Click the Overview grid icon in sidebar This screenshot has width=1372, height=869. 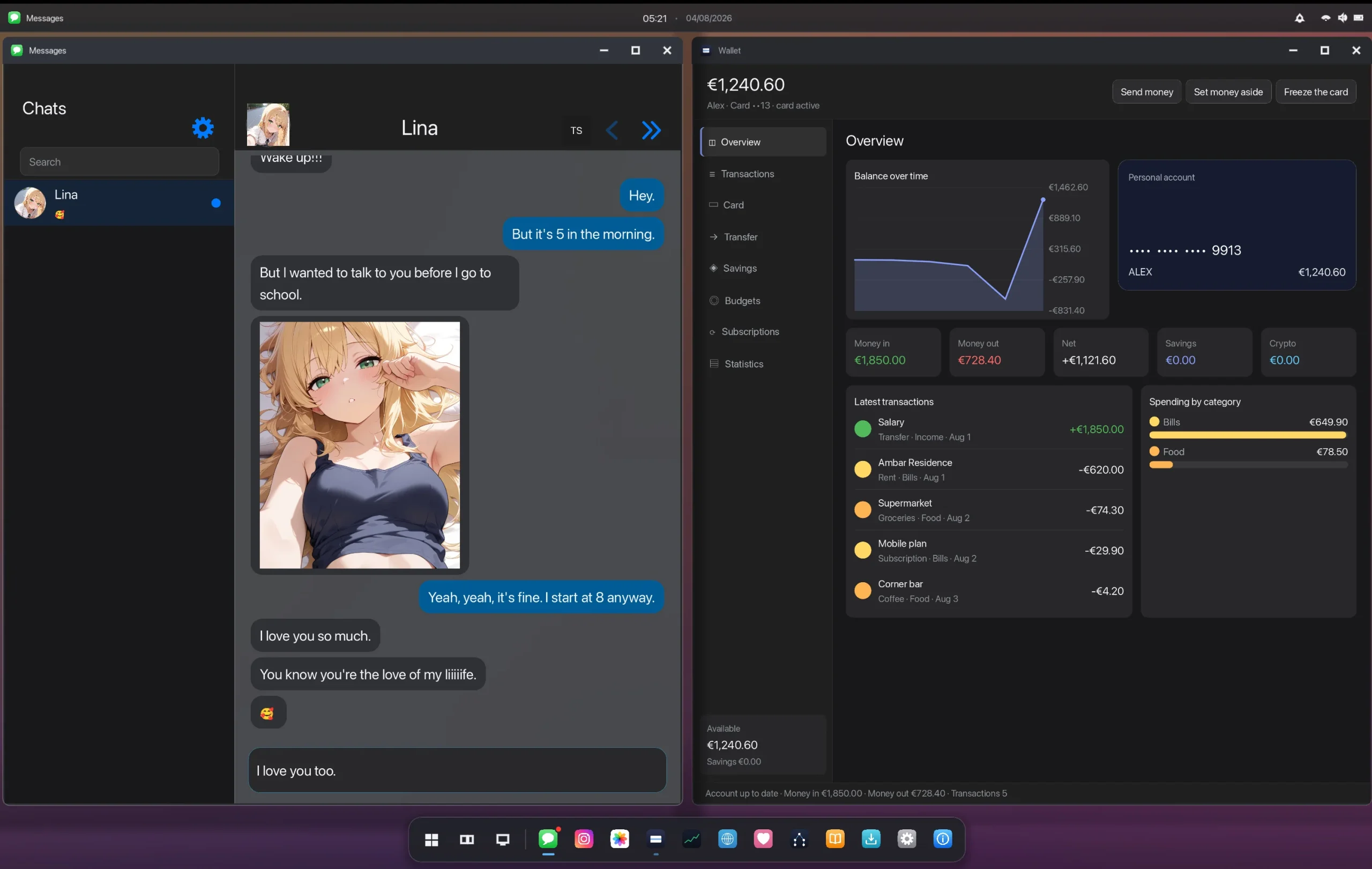point(712,143)
